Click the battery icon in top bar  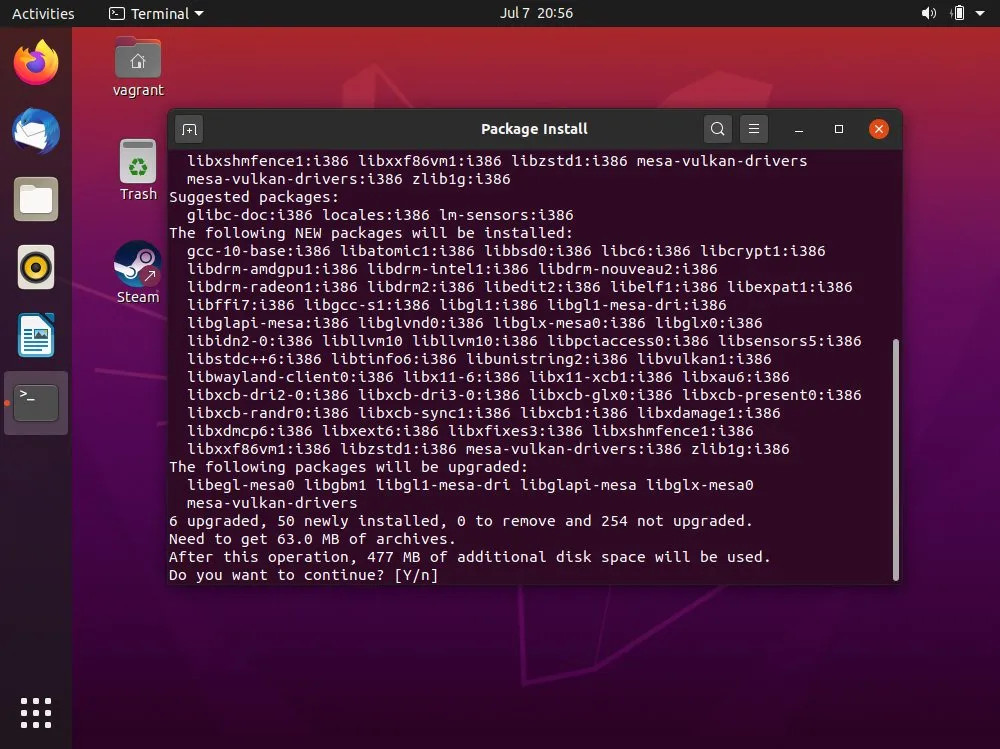pyautogui.click(x=957, y=13)
